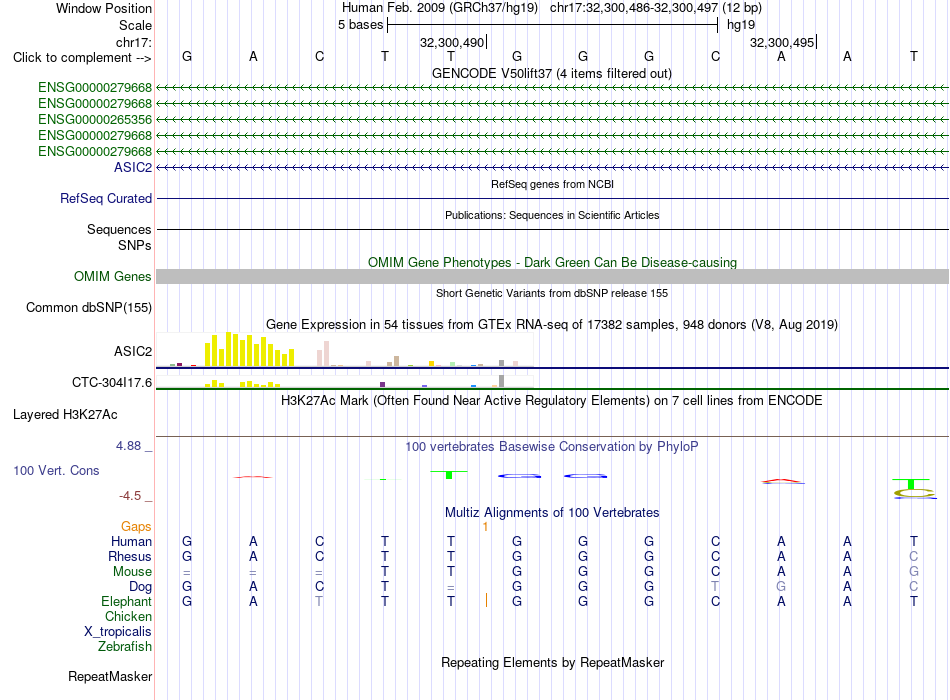Open the 'Common dbSNP(155)' track label
Screen dimensions: 950x700
[88, 307]
